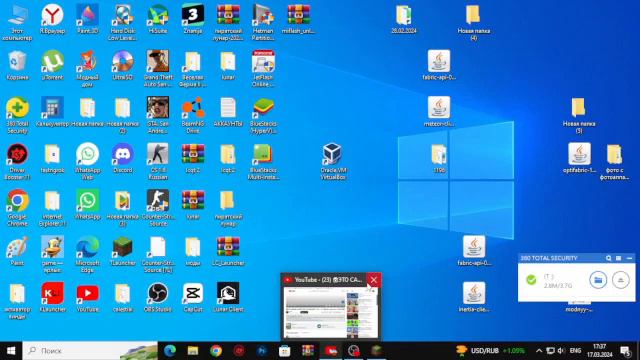
Task: Open the BeamNG Drive shortcut
Action: (193, 116)
